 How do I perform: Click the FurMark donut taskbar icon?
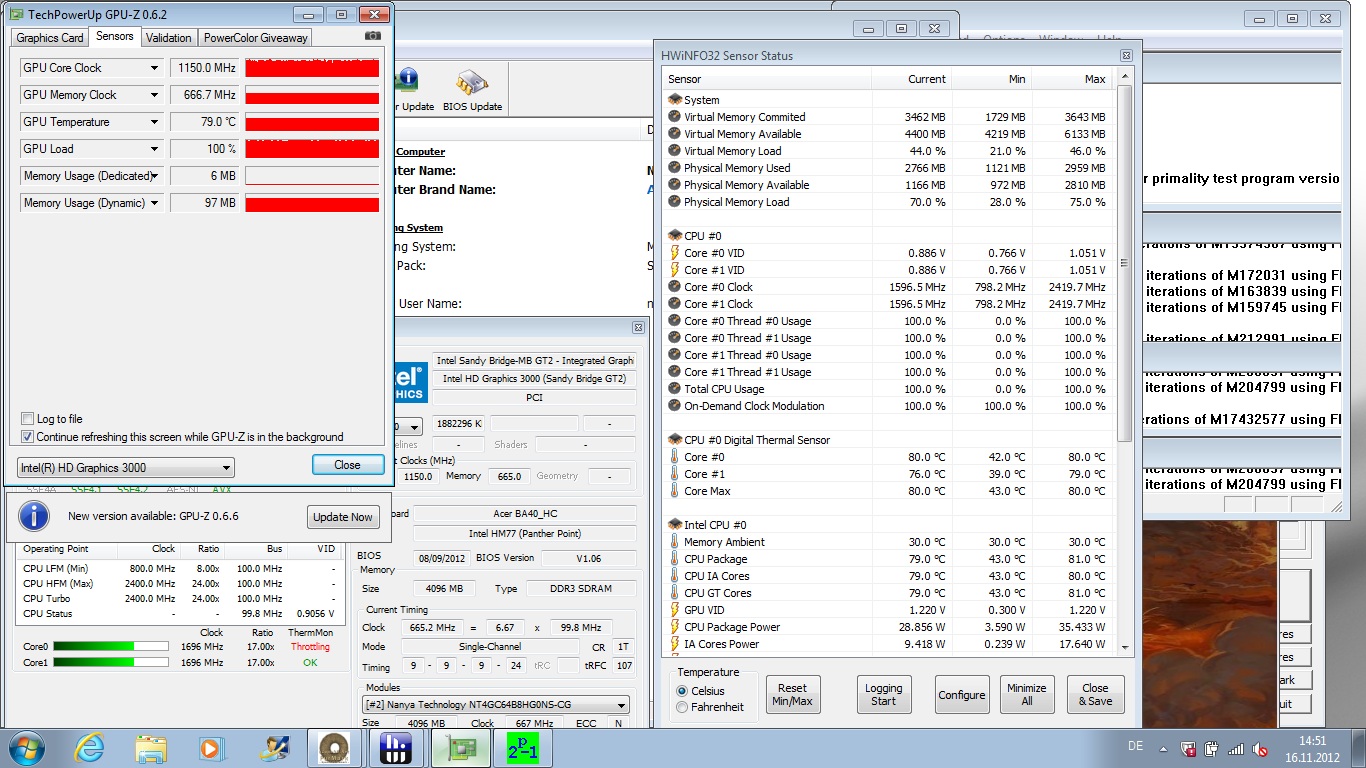[334, 748]
